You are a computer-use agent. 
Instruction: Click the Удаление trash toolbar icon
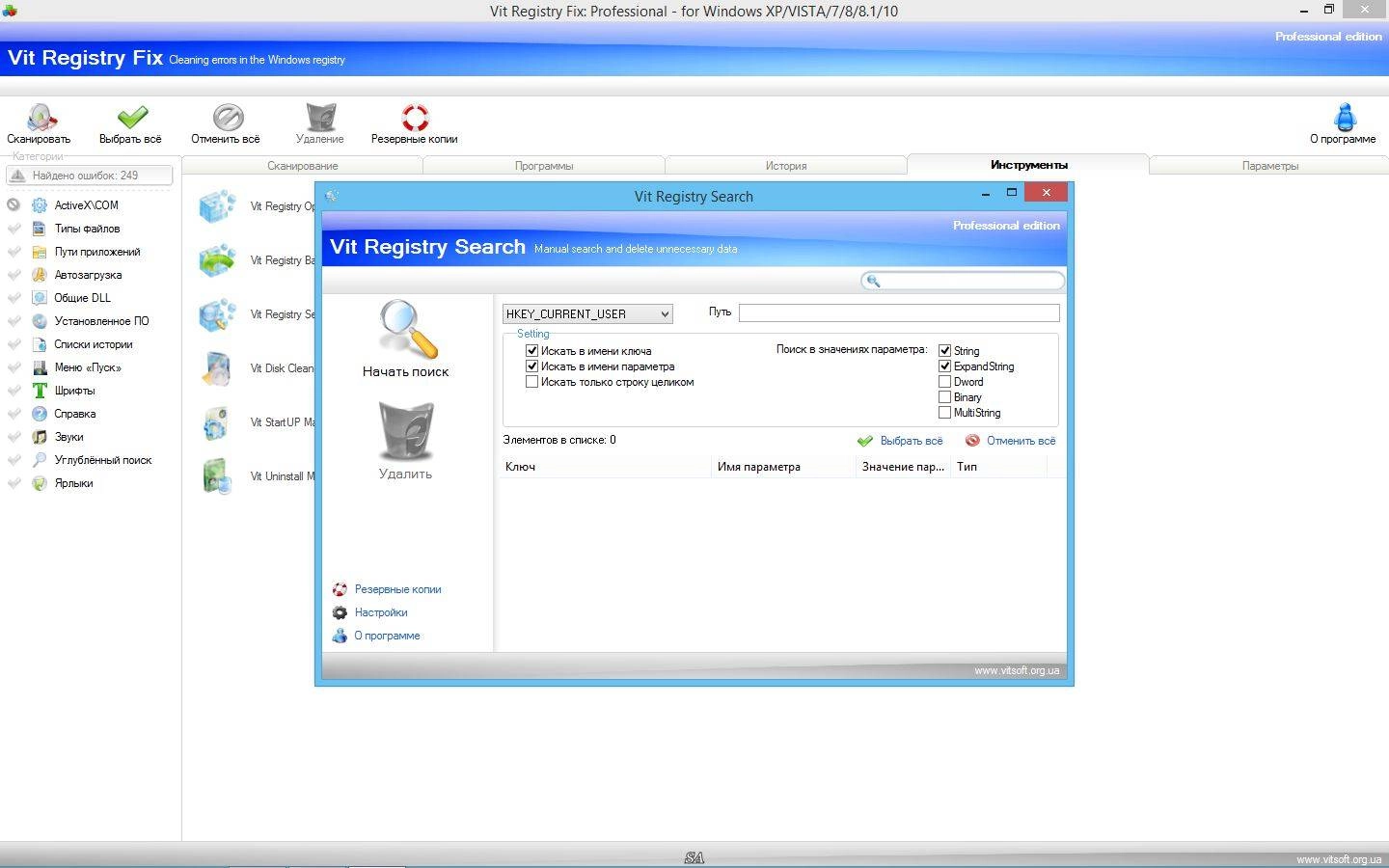click(320, 117)
